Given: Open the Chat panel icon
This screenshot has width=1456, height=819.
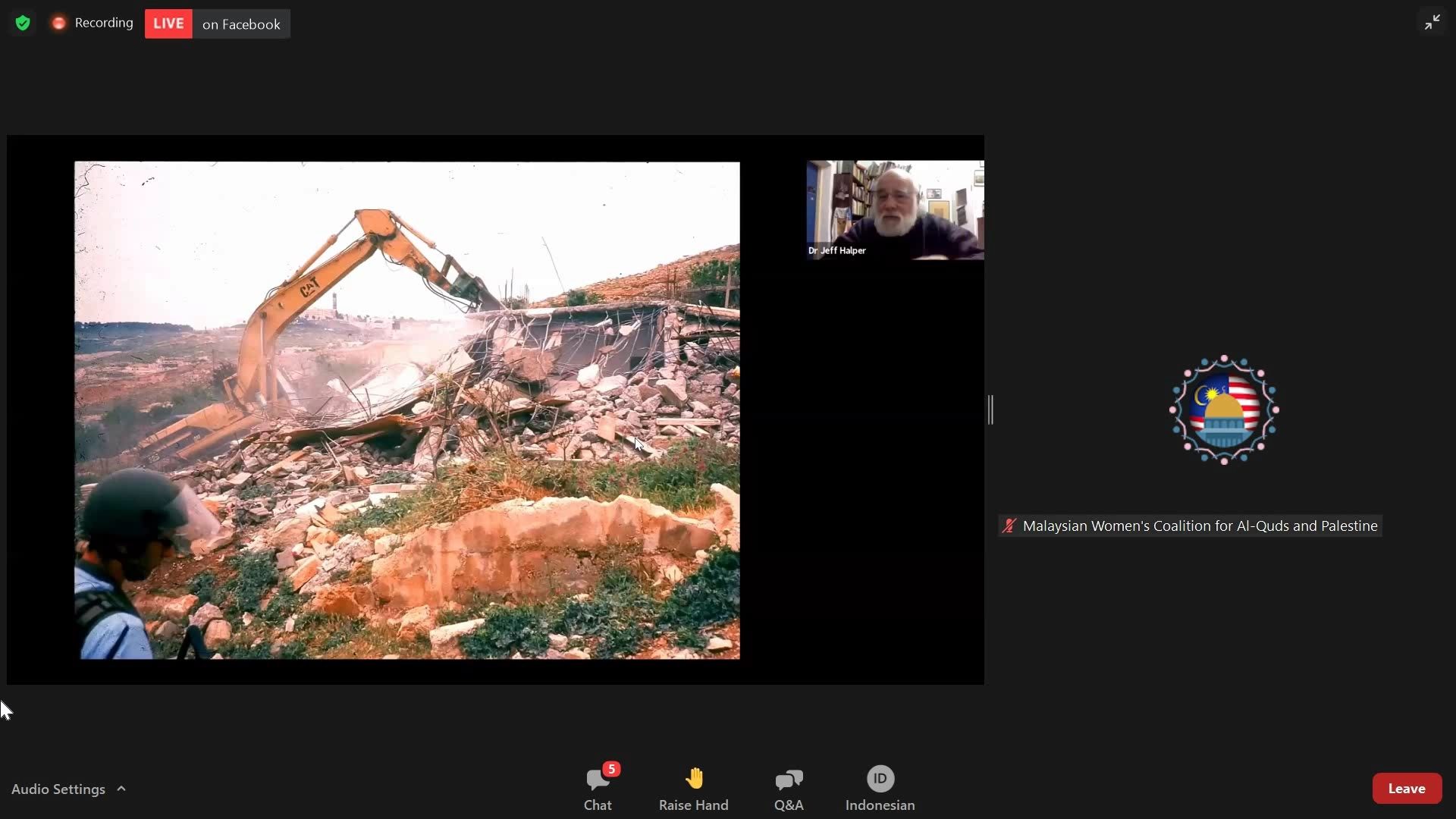Looking at the screenshot, I should tap(598, 780).
